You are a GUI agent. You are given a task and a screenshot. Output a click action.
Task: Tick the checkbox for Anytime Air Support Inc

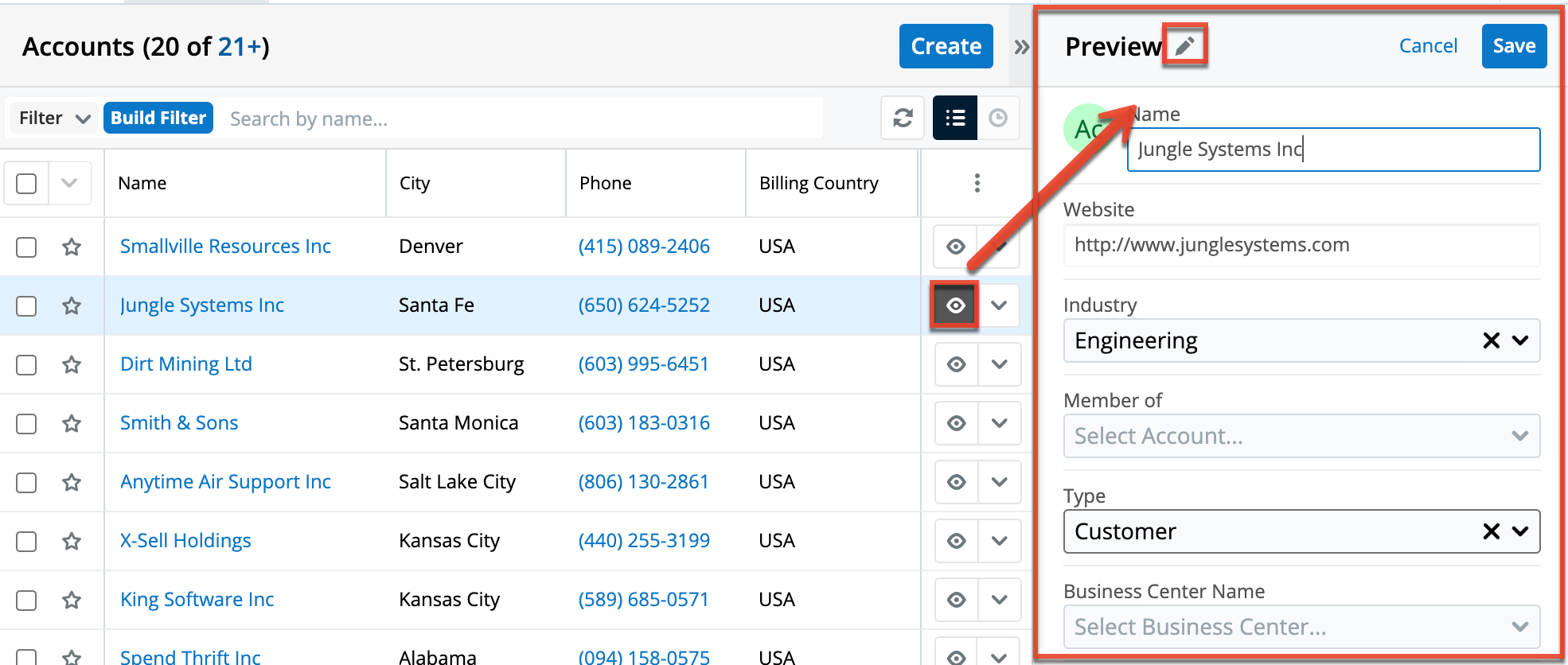[26, 482]
